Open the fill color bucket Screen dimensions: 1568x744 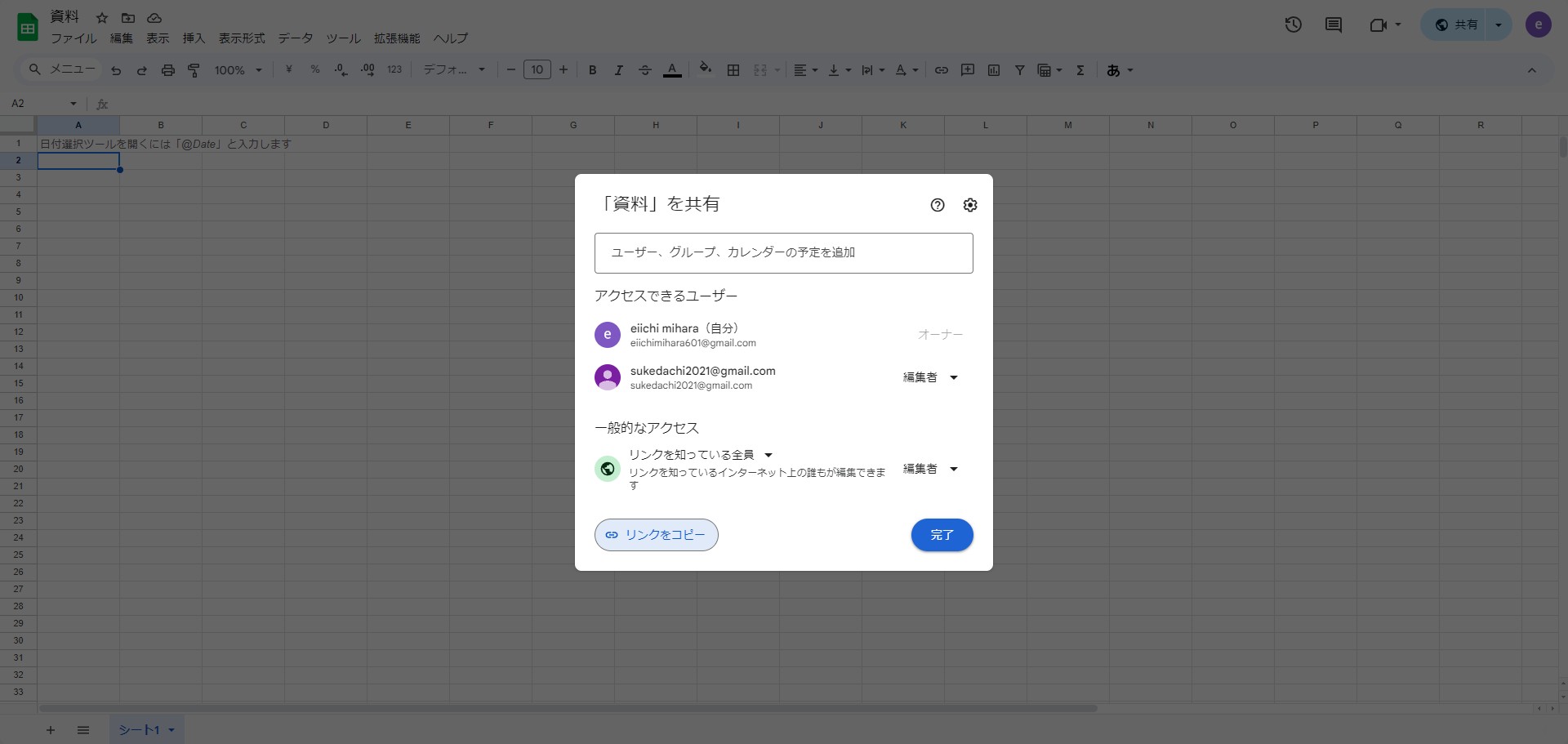(x=706, y=69)
